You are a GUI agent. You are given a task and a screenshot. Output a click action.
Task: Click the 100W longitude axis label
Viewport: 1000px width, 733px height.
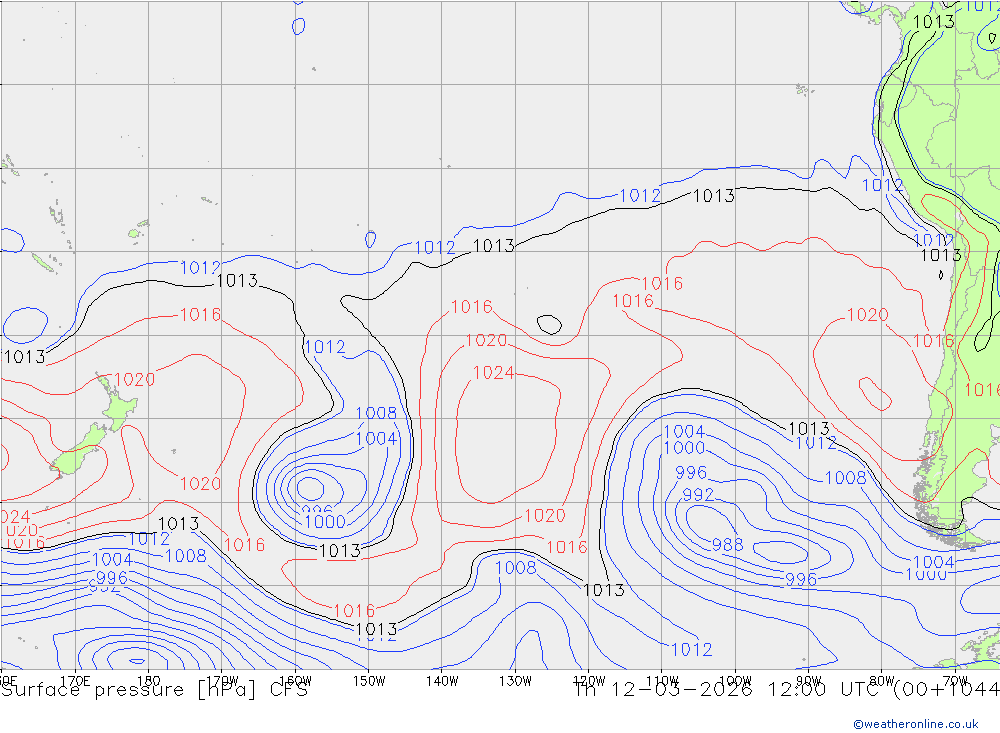coord(735,681)
